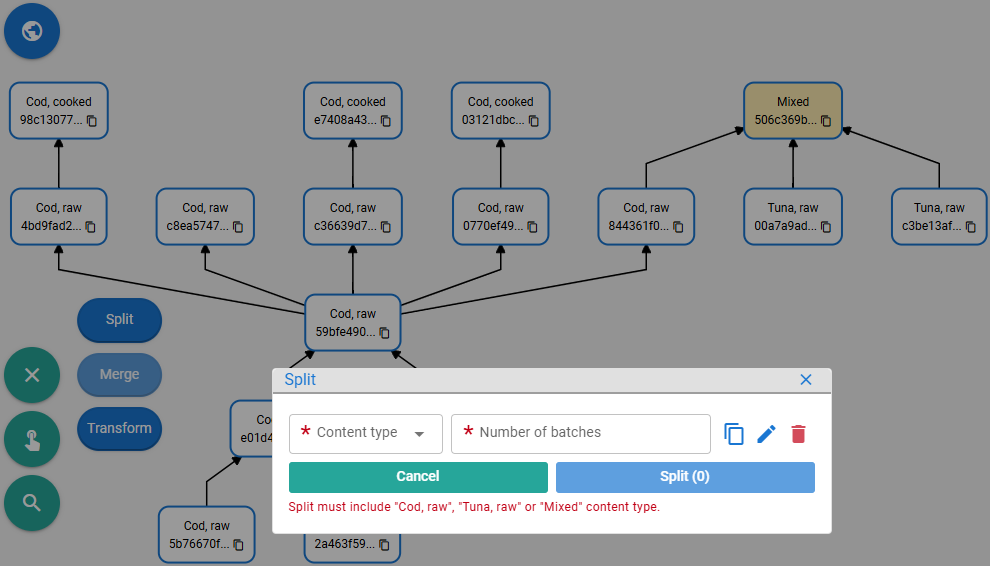Copy ID of Cod, raw 0770ef49 node

click(x=532, y=227)
